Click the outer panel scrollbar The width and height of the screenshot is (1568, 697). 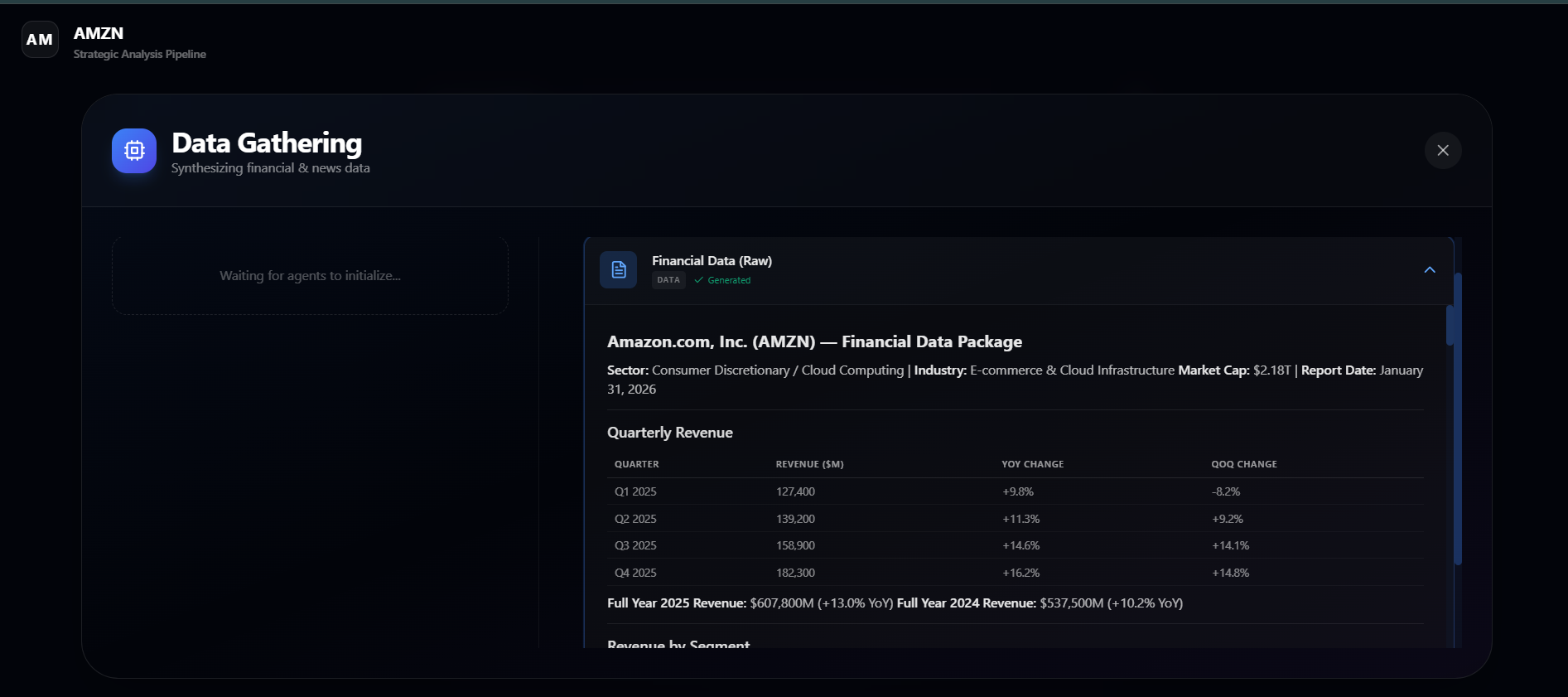tap(1458, 419)
